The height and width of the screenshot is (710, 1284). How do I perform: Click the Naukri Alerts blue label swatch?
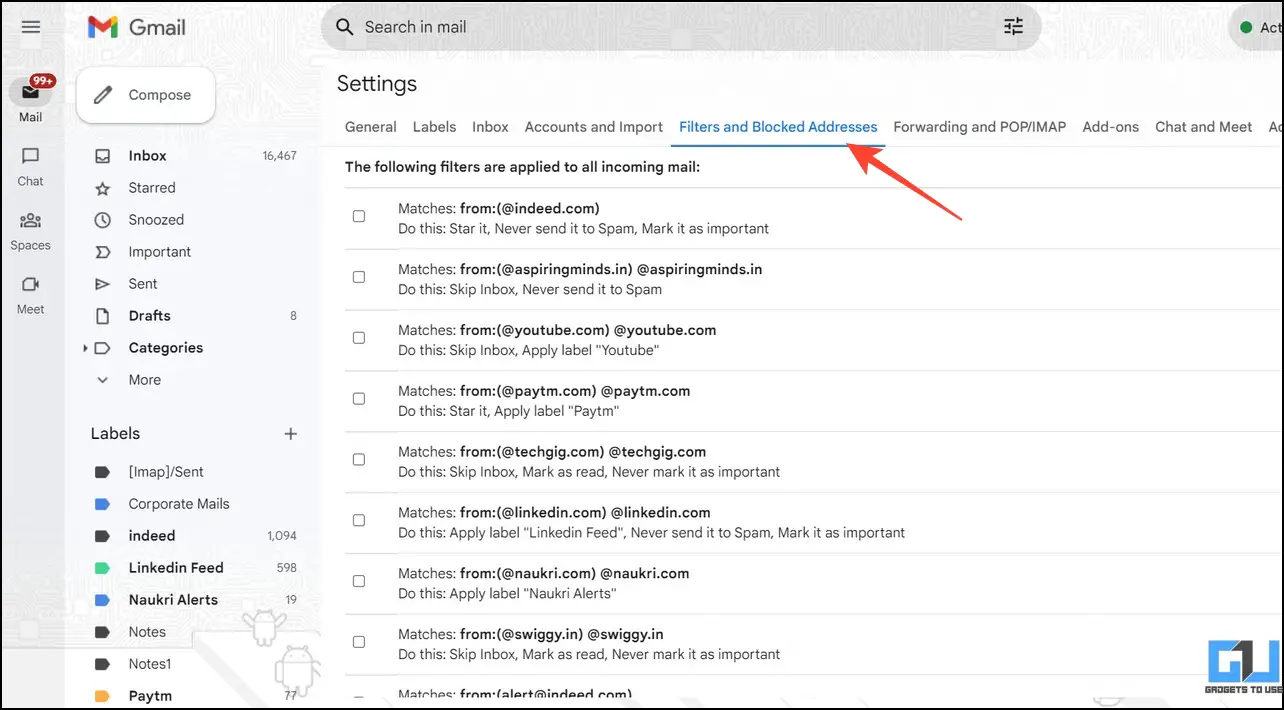102,600
